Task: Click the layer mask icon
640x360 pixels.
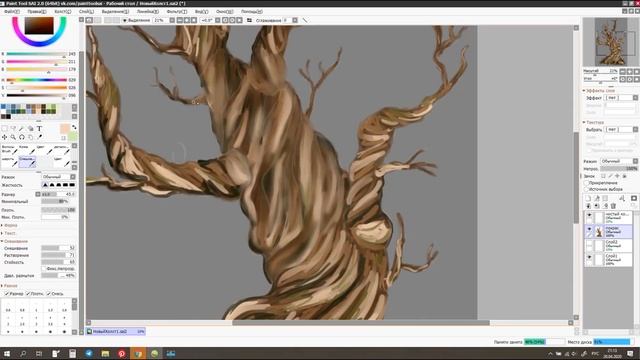Action: point(634,198)
